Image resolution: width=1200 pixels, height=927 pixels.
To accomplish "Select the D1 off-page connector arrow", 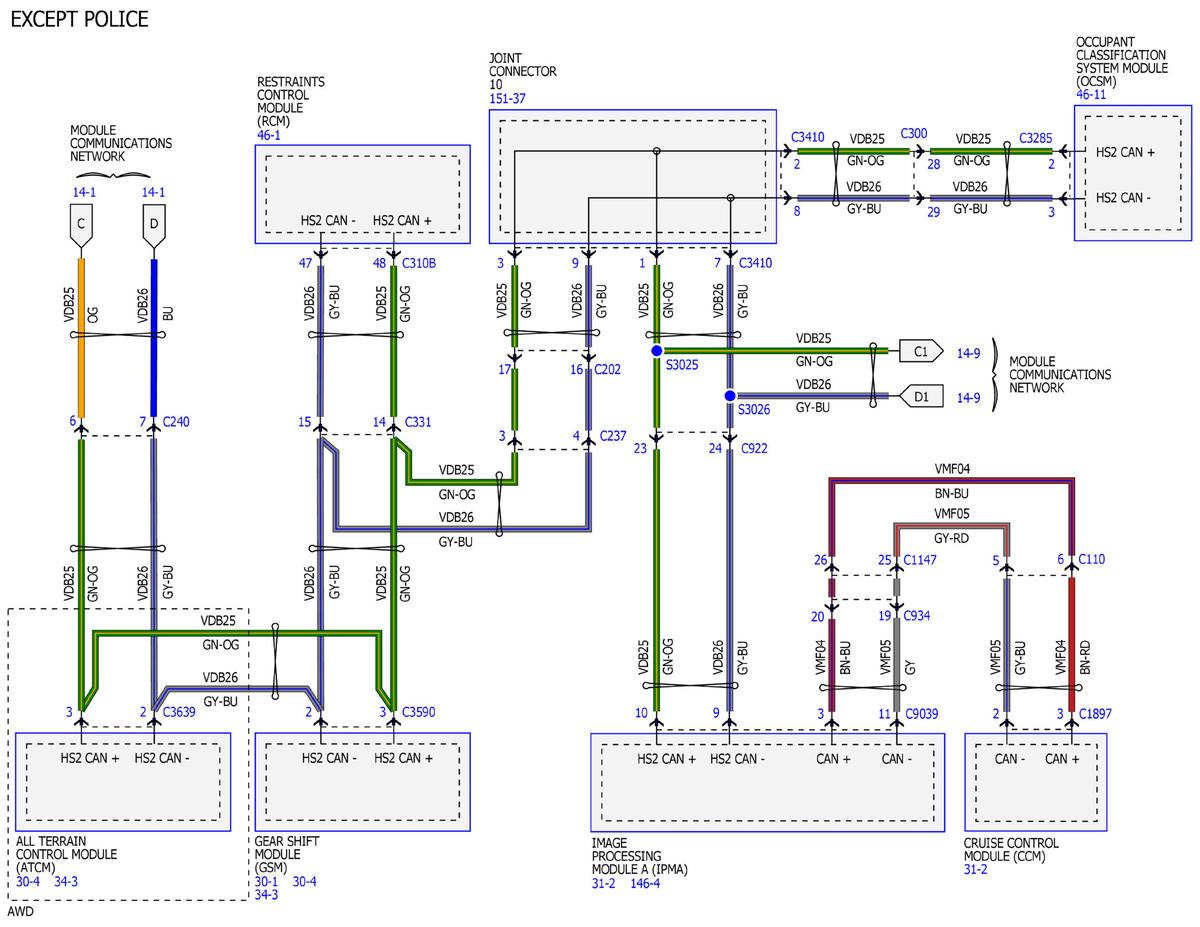I will point(919,395).
